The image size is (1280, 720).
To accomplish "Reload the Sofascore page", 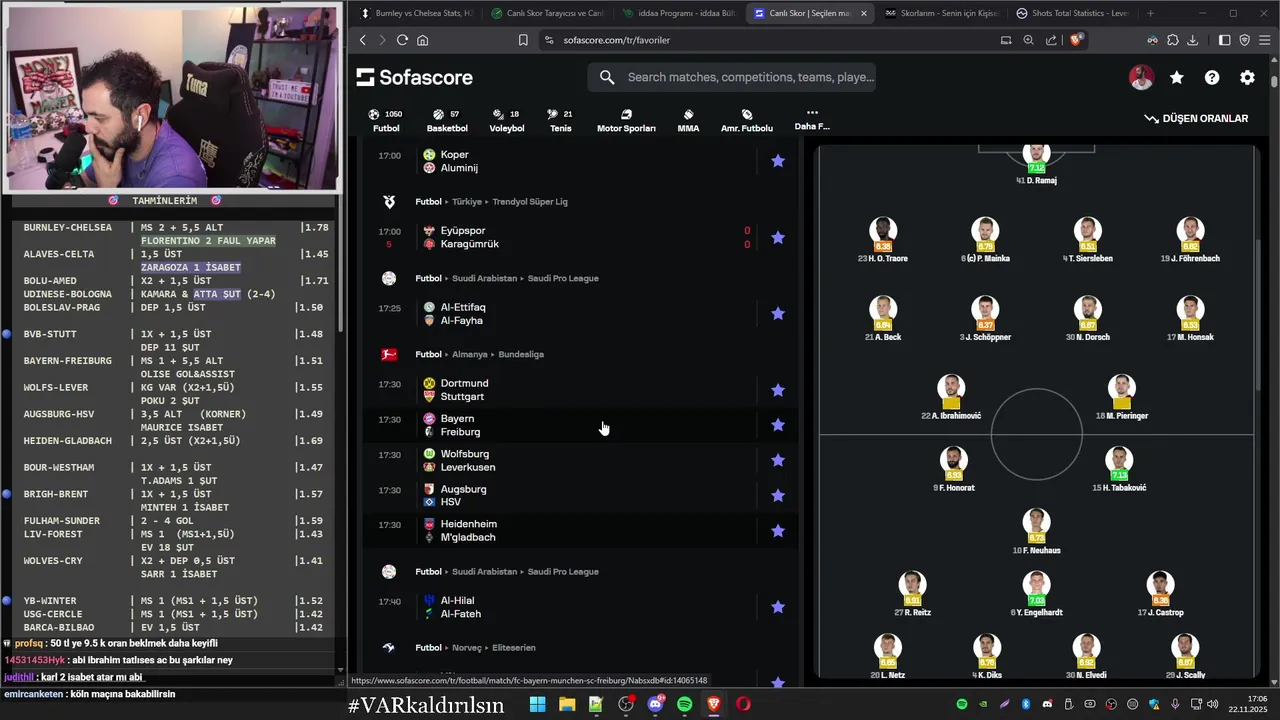I will pos(402,40).
